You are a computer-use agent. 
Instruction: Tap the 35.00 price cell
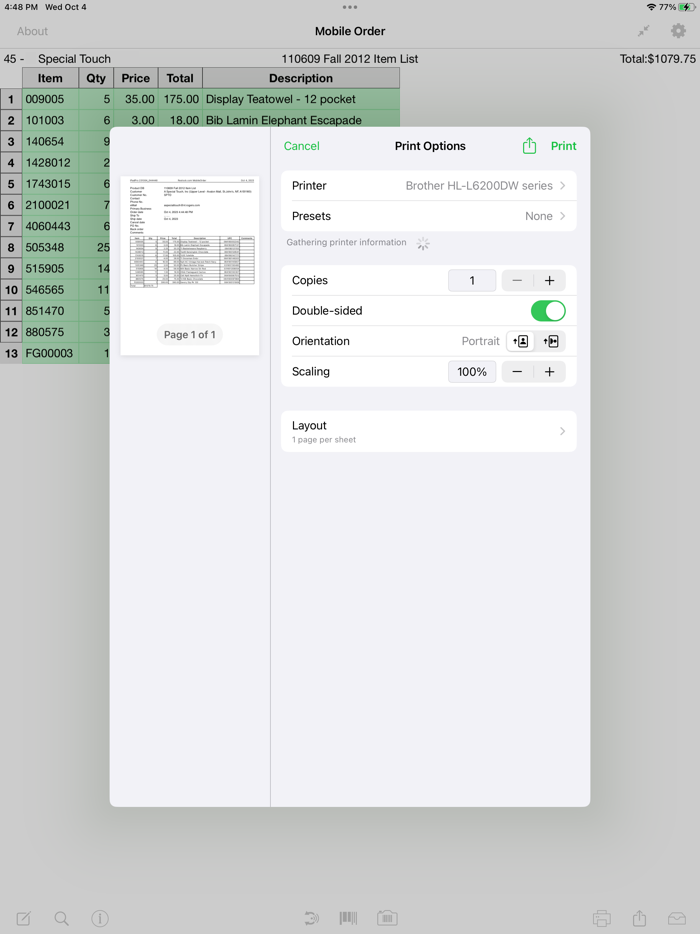pos(135,99)
